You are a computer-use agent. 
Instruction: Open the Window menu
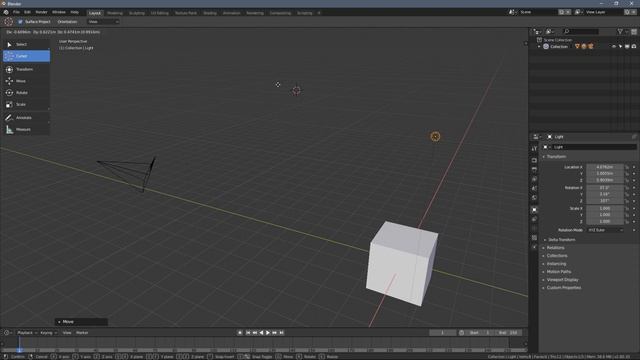[59, 12]
